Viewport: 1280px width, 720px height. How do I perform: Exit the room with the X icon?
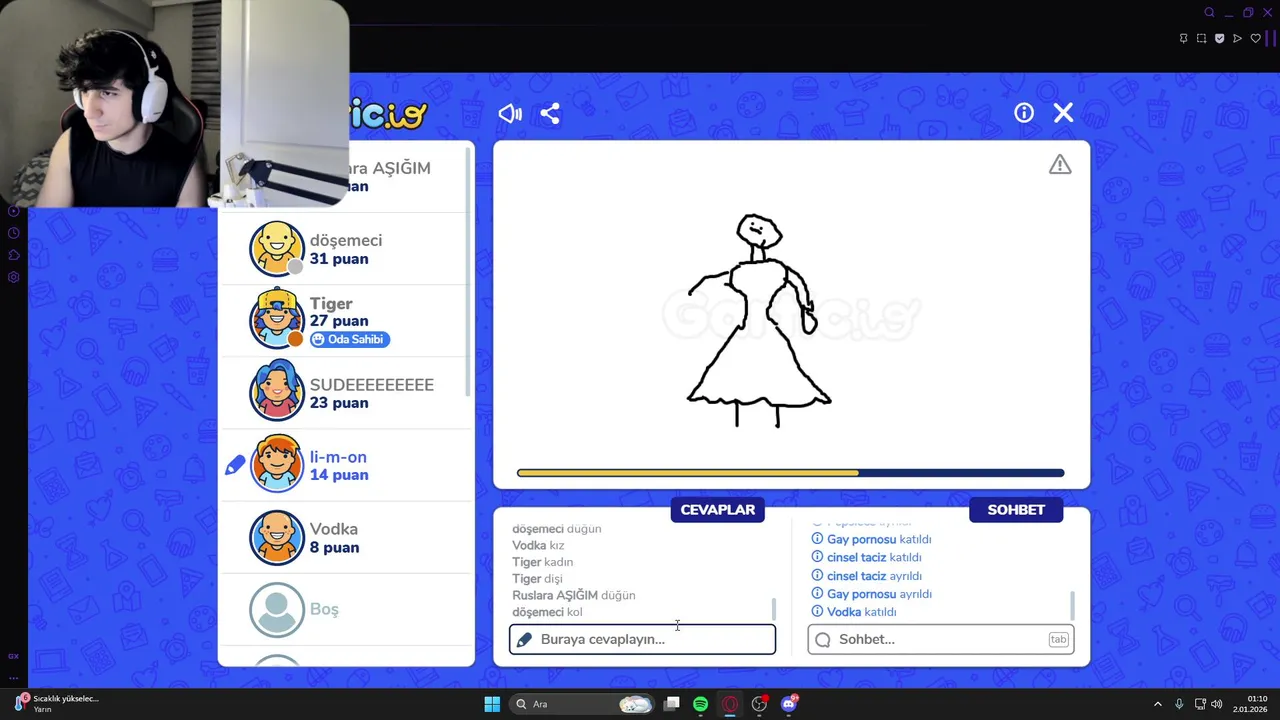pyautogui.click(x=1063, y=113)
